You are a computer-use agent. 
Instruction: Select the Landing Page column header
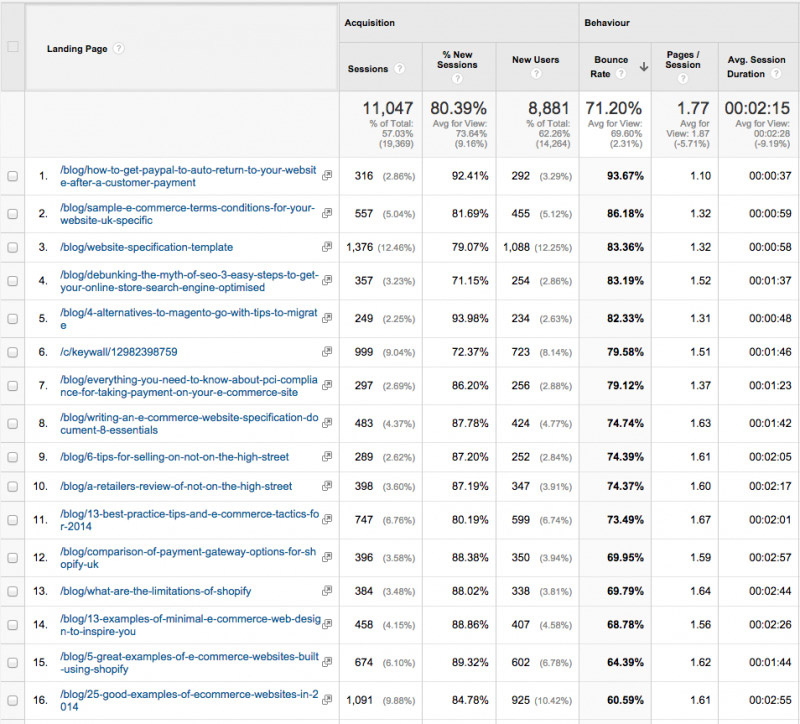click(x=77, y=49)
